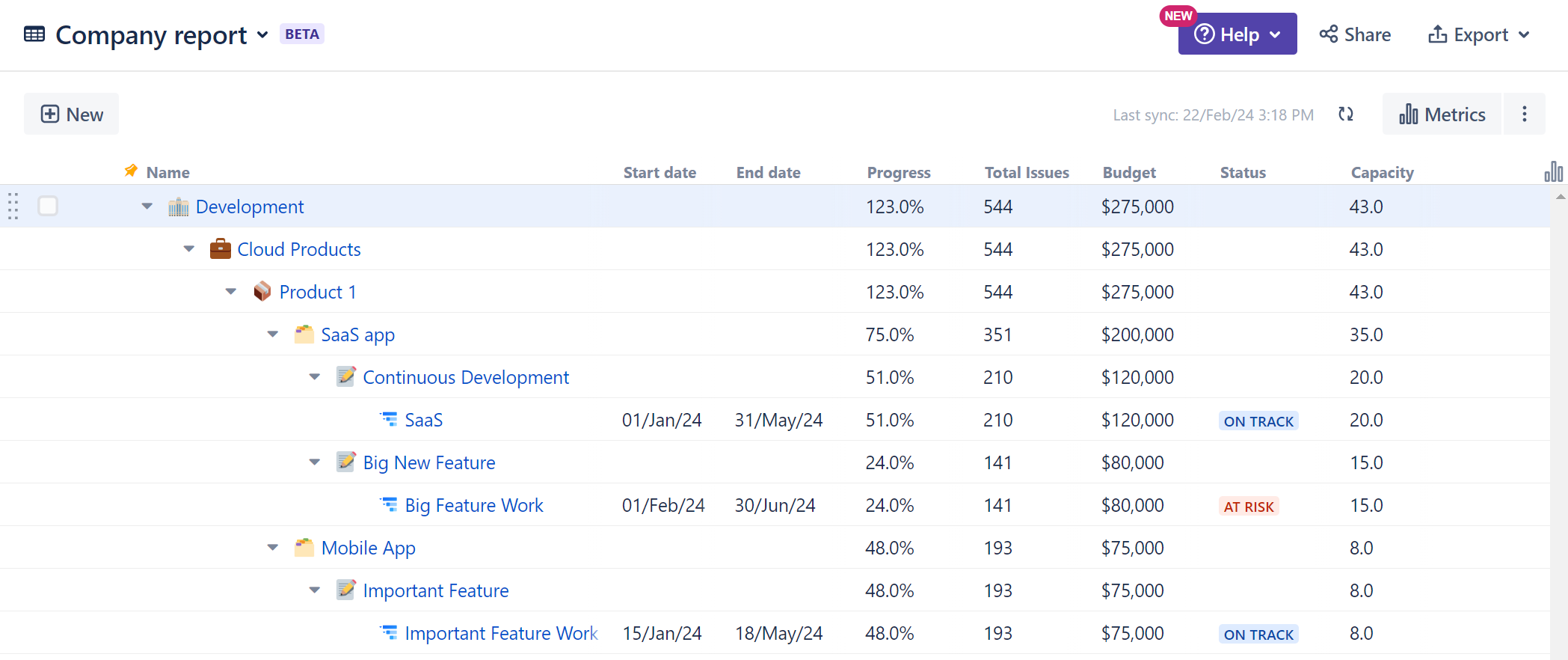This screenshot has height=660, width=1568.
Task: Collapse the SaaS app folder
Action: pos(273,334)
